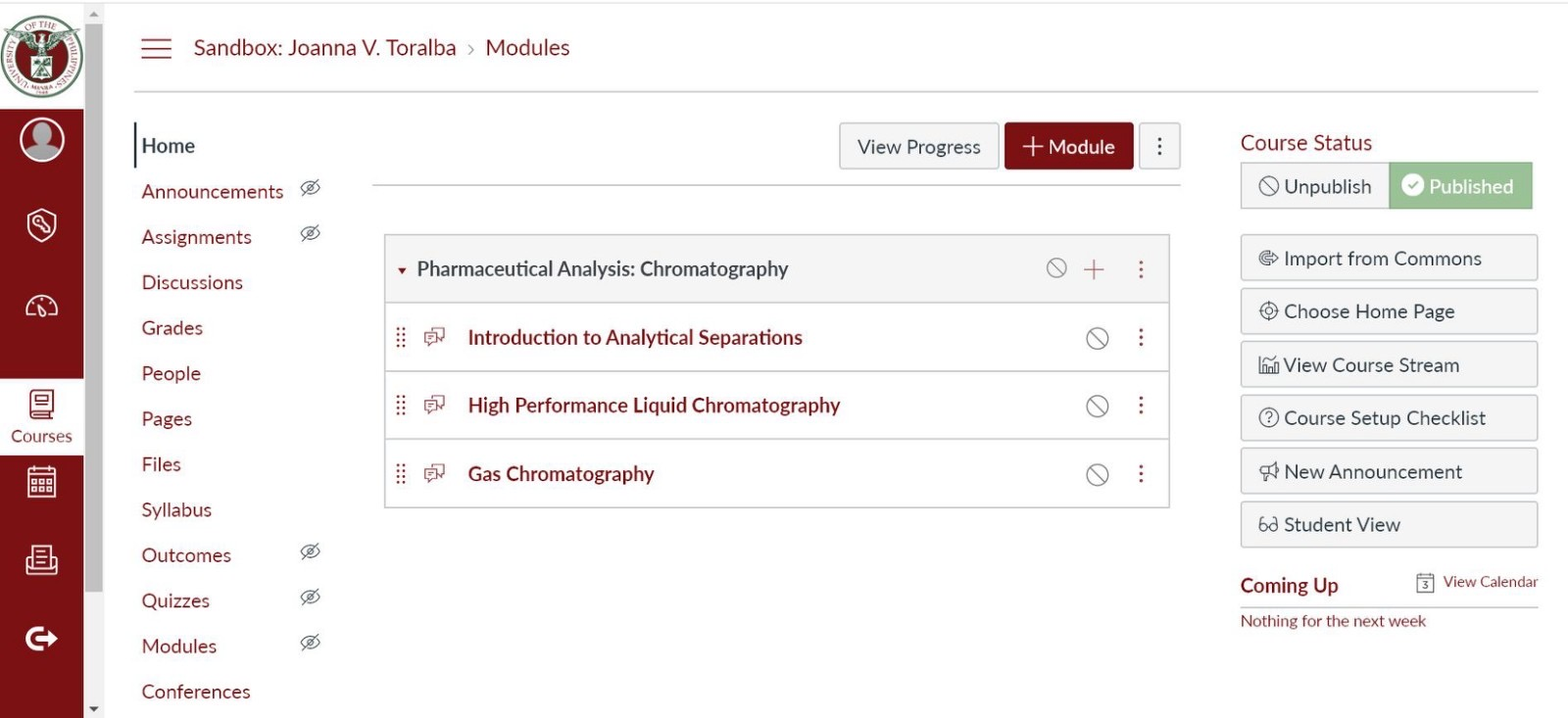The image size is (1568, 718).
Task: Open the kebab menu beside the +Module button
Action: pos(1159,147)
